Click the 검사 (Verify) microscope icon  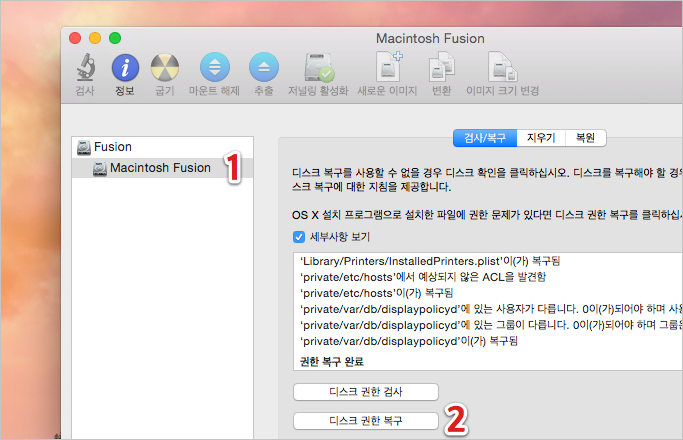click(85, 68)
